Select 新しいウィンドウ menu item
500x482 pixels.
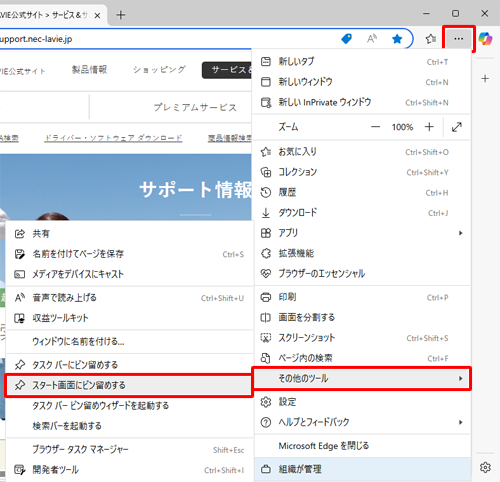362,82
